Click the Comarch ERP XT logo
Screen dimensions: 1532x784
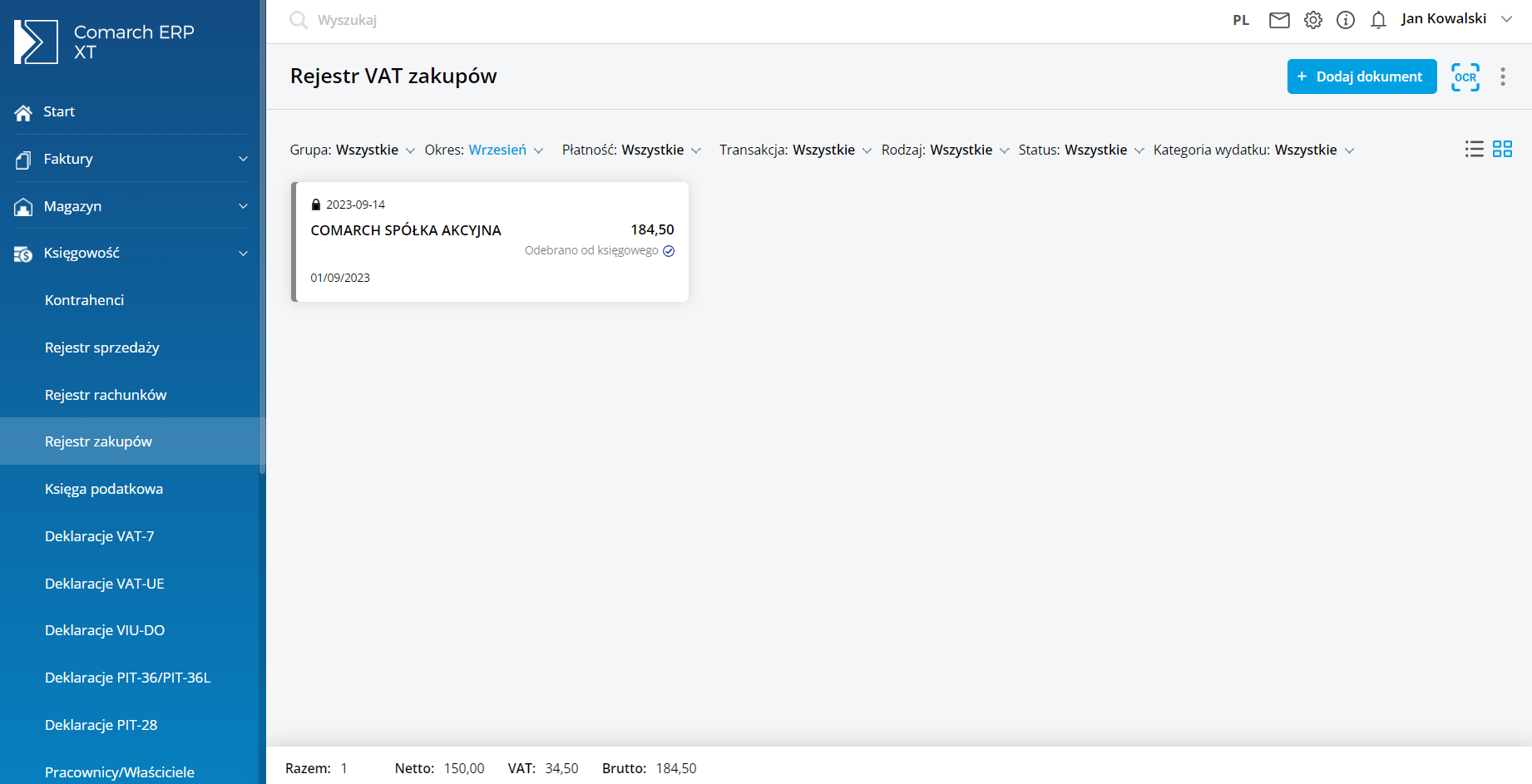coord(36,42)
